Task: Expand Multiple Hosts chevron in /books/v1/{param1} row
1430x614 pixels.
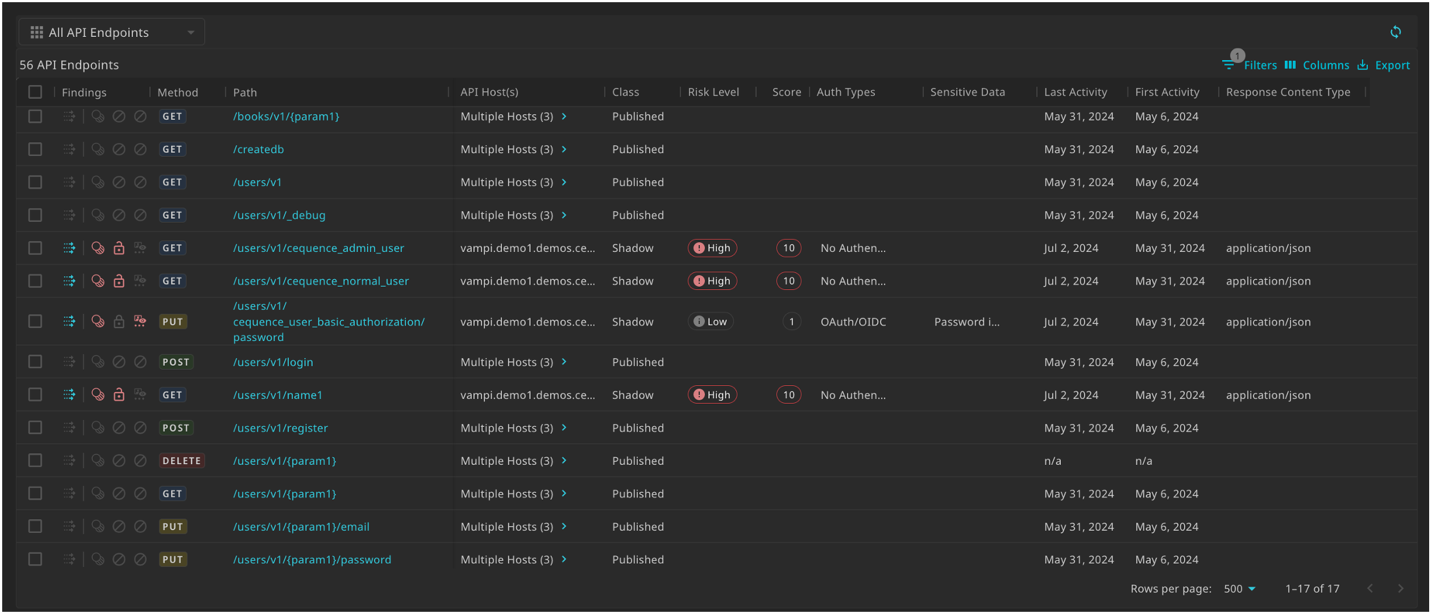Action: pyautogui.click(x=564, y=116)
